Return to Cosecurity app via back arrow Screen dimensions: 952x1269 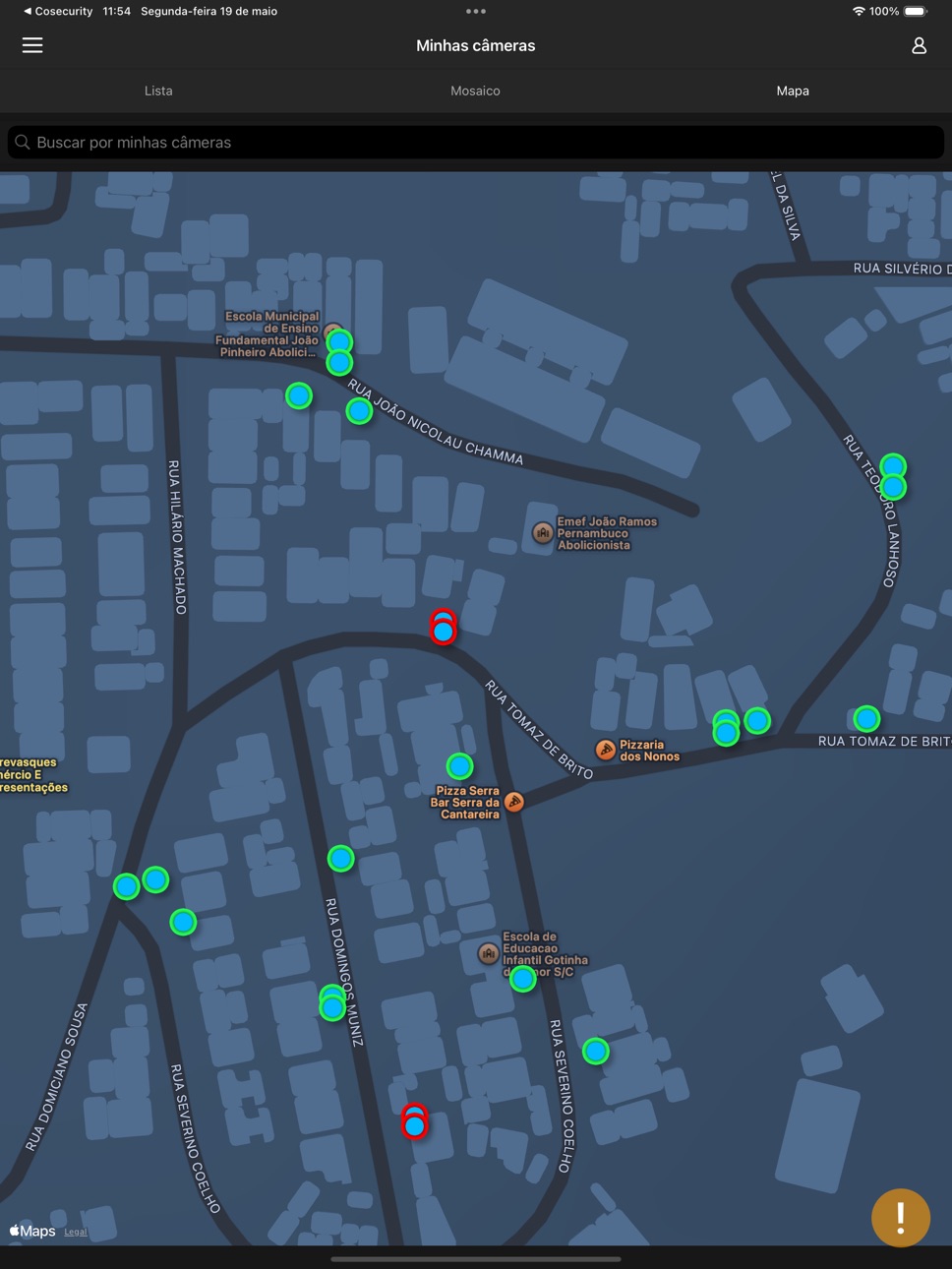tap(57, 12)
